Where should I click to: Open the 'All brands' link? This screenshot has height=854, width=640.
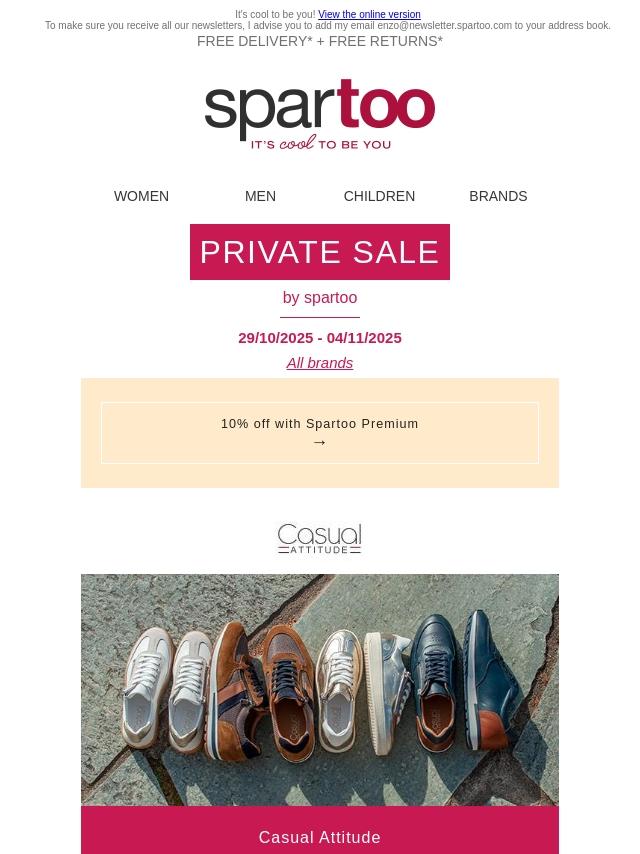(x=320, y=363)
